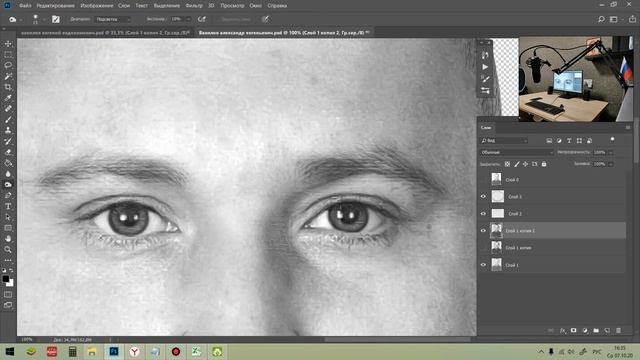Create a new group folder icon
The width and height of the screenshot is (640, 360).
coord(596,331)
